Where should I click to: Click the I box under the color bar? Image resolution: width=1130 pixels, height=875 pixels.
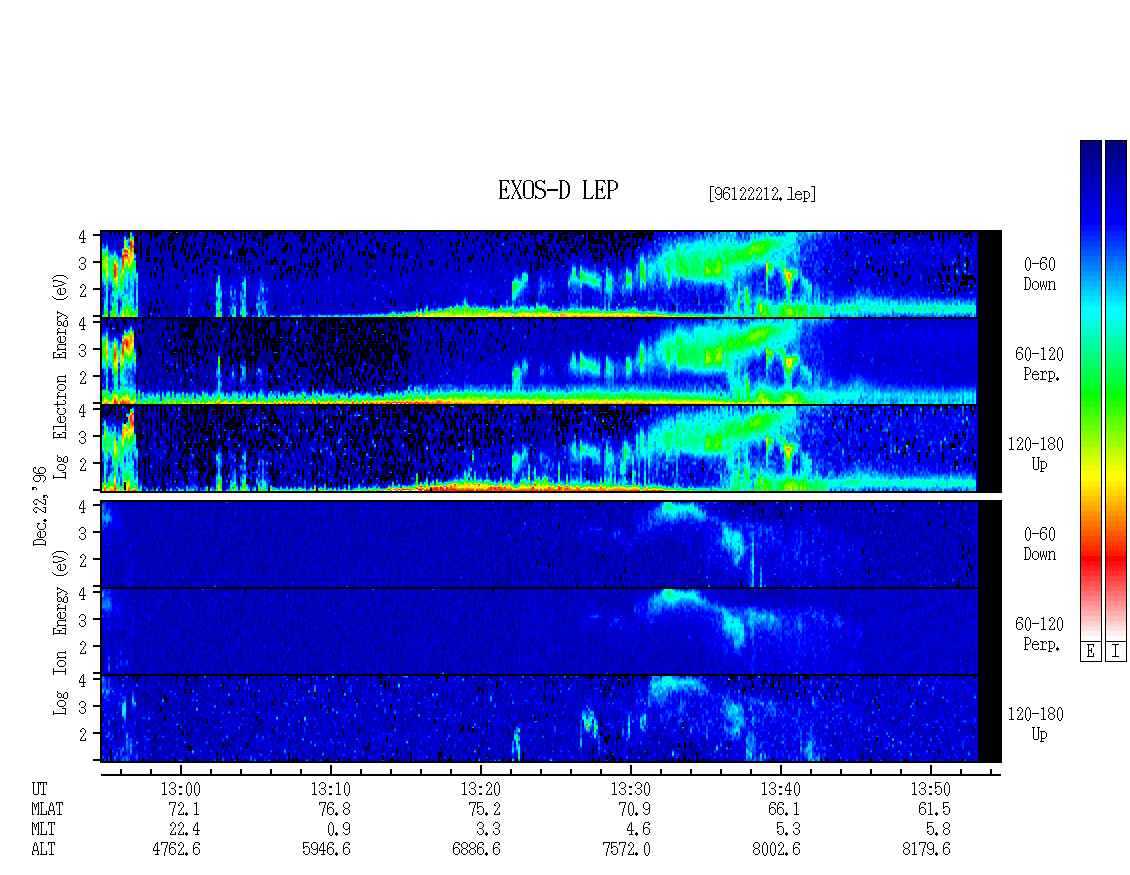point(1116,652)
